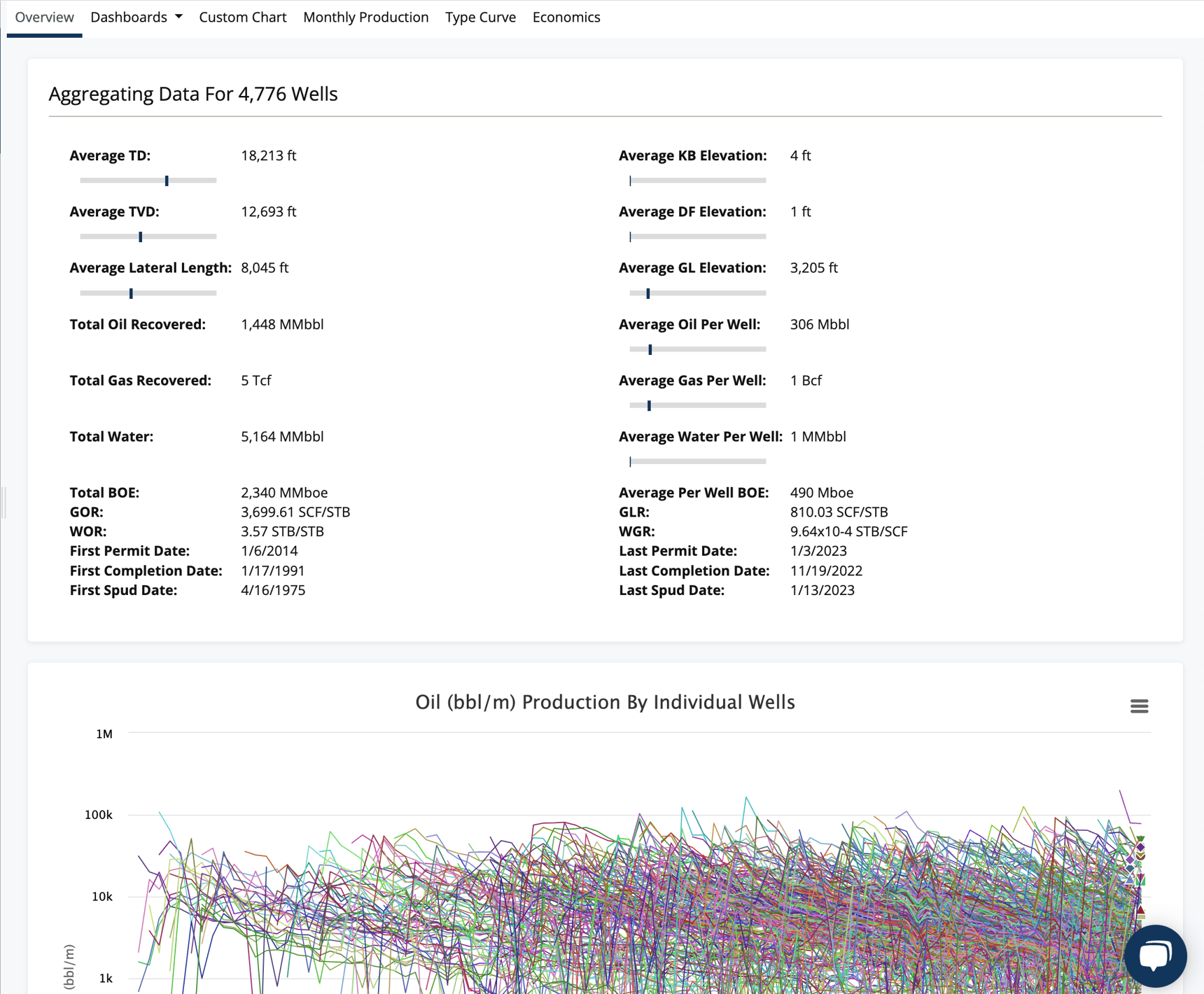Open the Monthly Production view

tap(365, 17)
